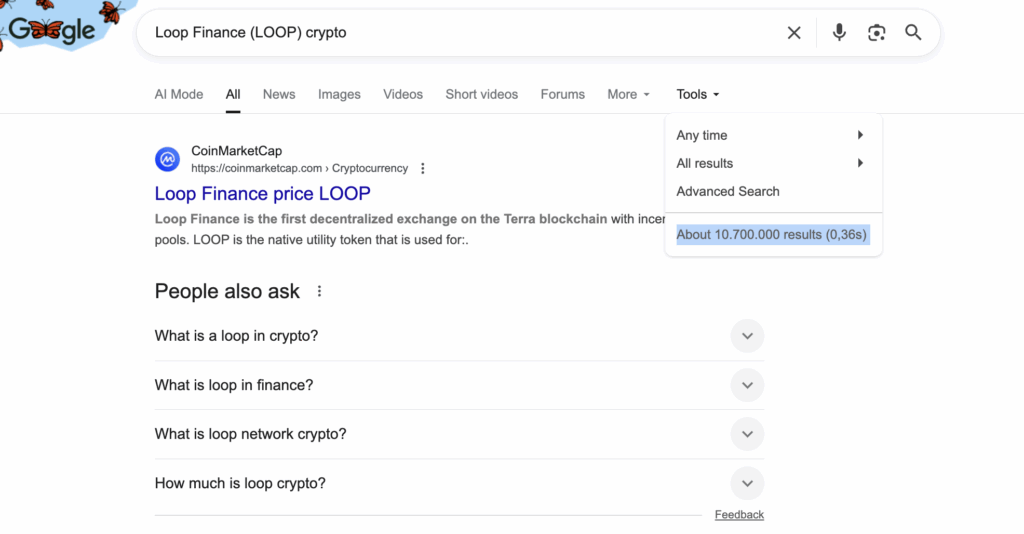Switch to the Images tab
Screen dimensions: 1024x534
tap(339, 94)
